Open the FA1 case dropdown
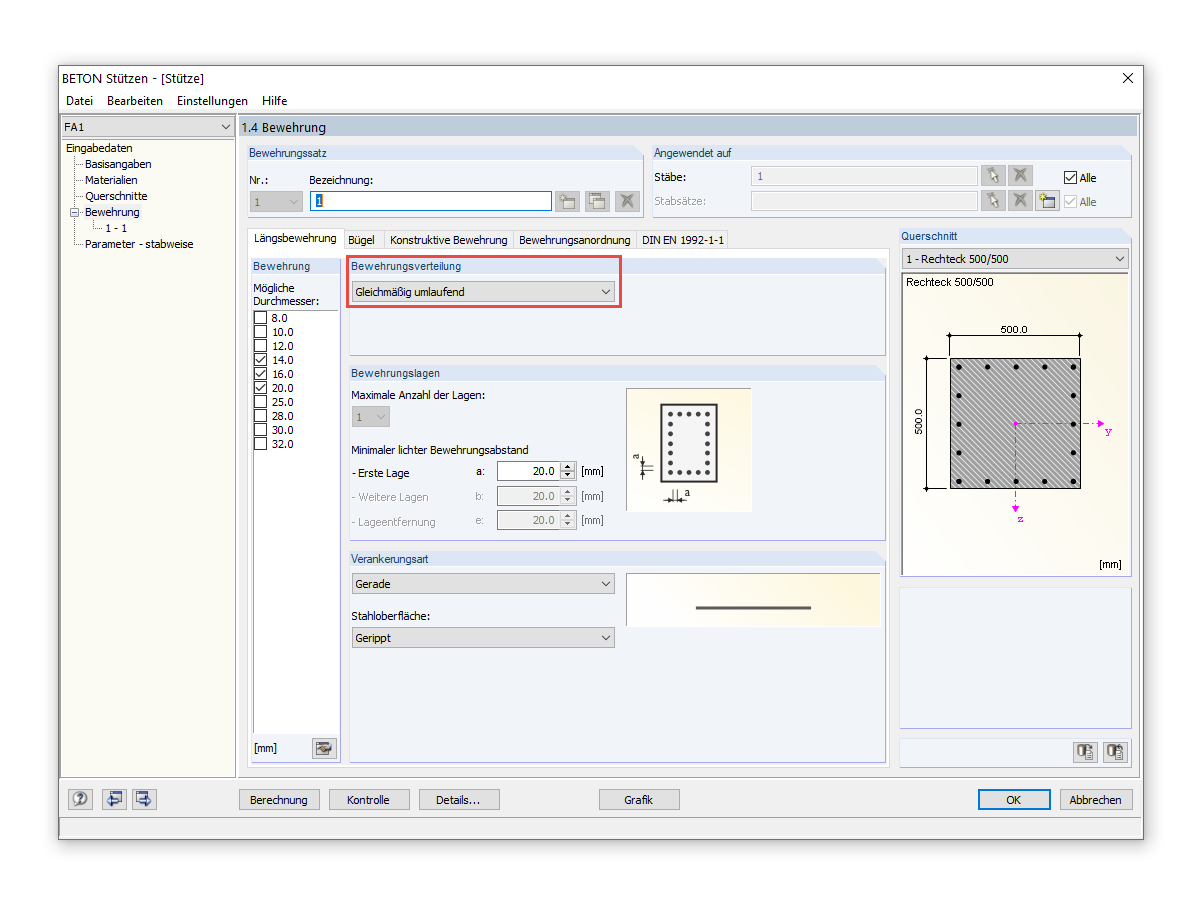Viewport: 1200px width, 900px height. tap(147, 127)
